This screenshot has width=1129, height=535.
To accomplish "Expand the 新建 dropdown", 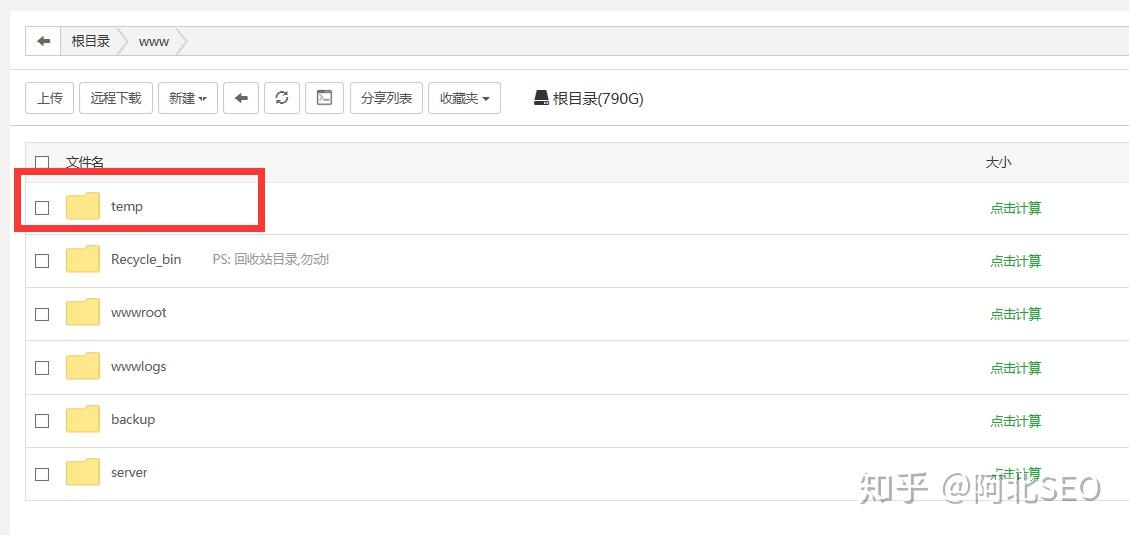I will click(188, 98).
